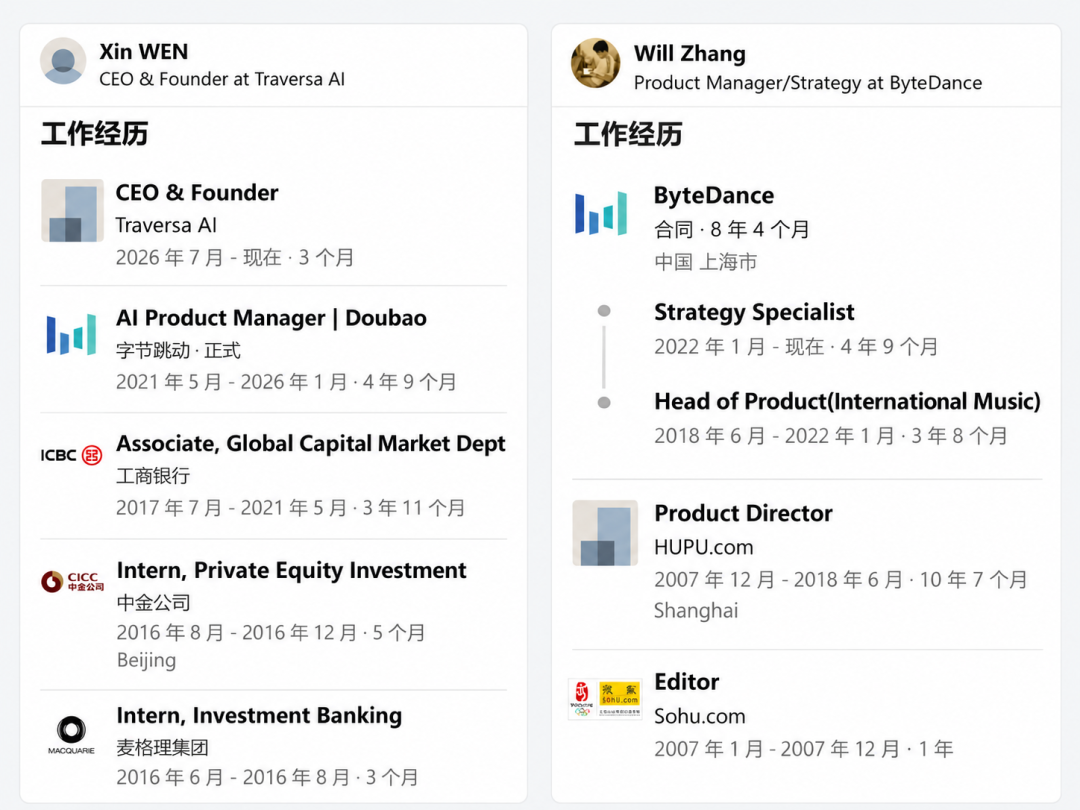
Task: Open the Traversa AI company logo
Action: point(72,211)
